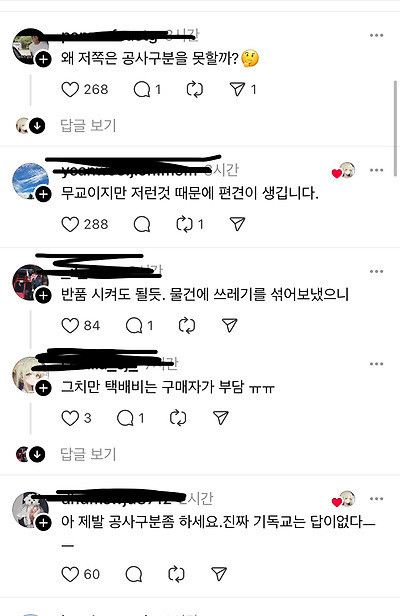Like the comment with 268 likes

(x=70, y=90)
